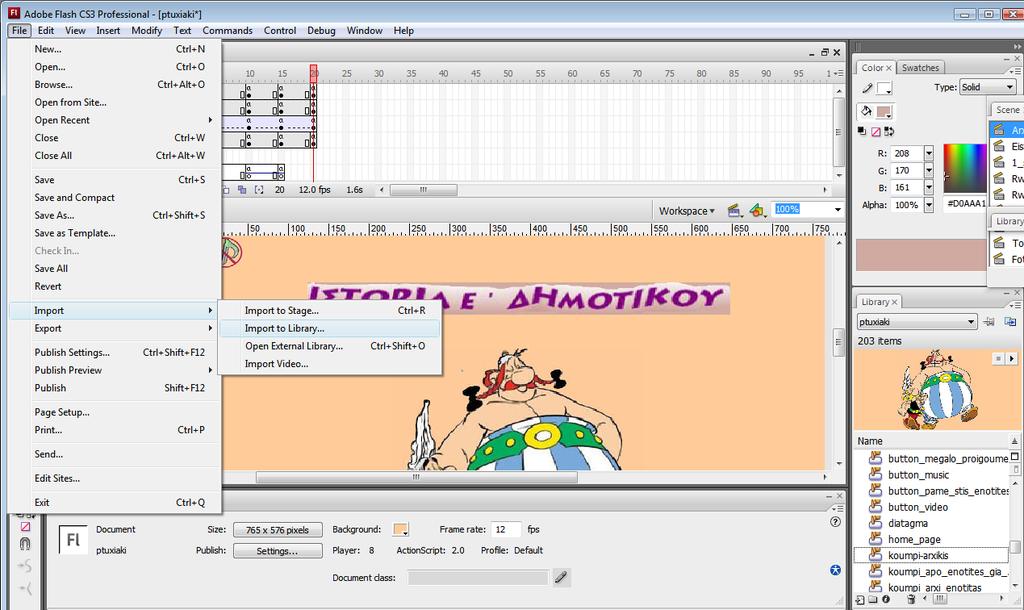Screen dimensions: 1024x610
Task: Expand the Open Recent submenu
Action: tap(116, 120)
